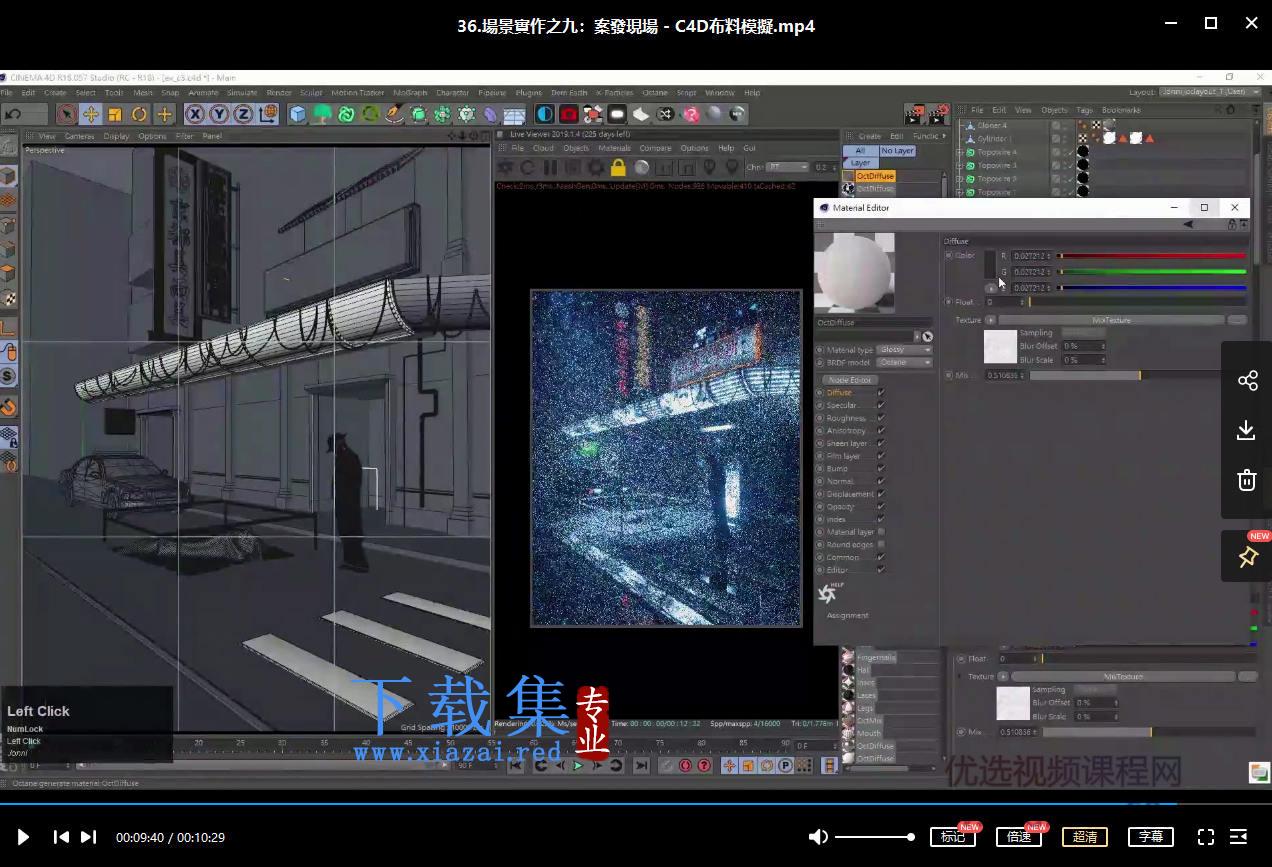1272x867 pixels.
Task: Click the Texture arrow button beside MixTexture
Action: pyautogui.click(x=990, y=320)
